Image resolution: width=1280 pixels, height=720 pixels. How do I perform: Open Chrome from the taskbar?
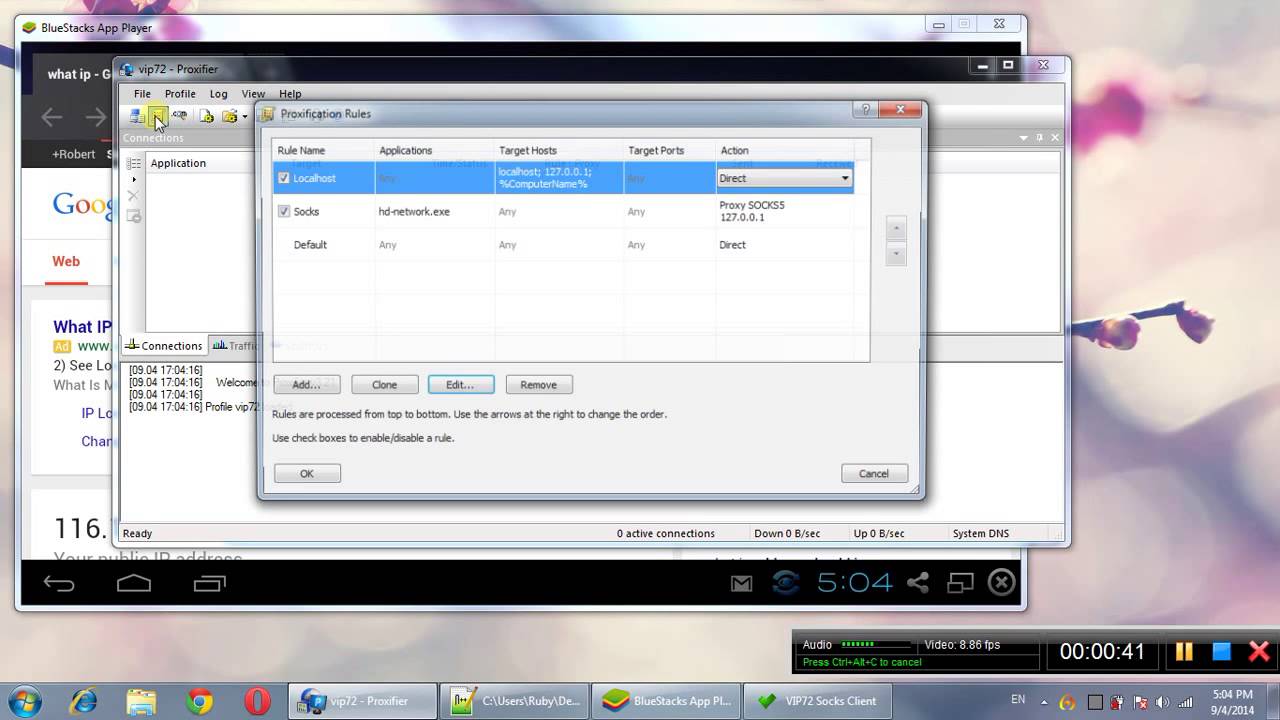click(x=199, y=701)
